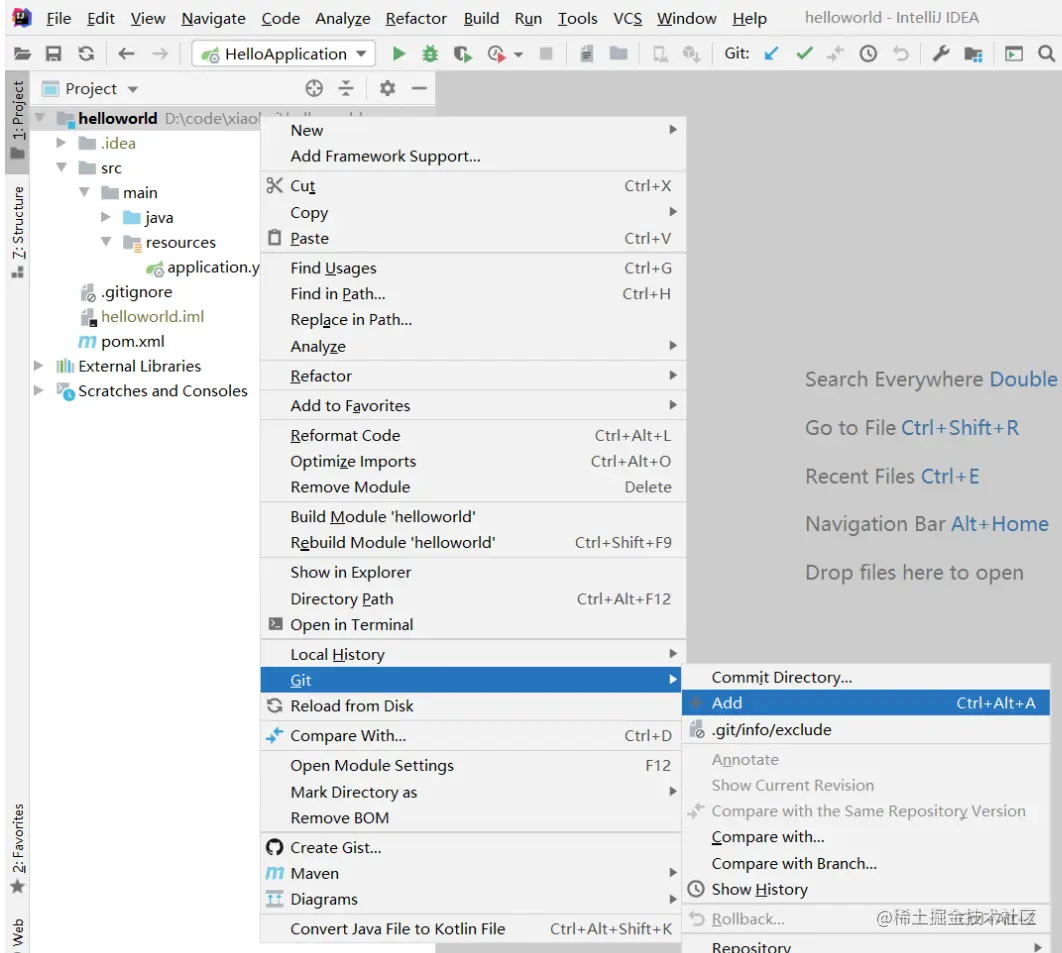Select Open Module Settings entry
This screenshot has width=1062, height=953.
(x=473, y=765)
